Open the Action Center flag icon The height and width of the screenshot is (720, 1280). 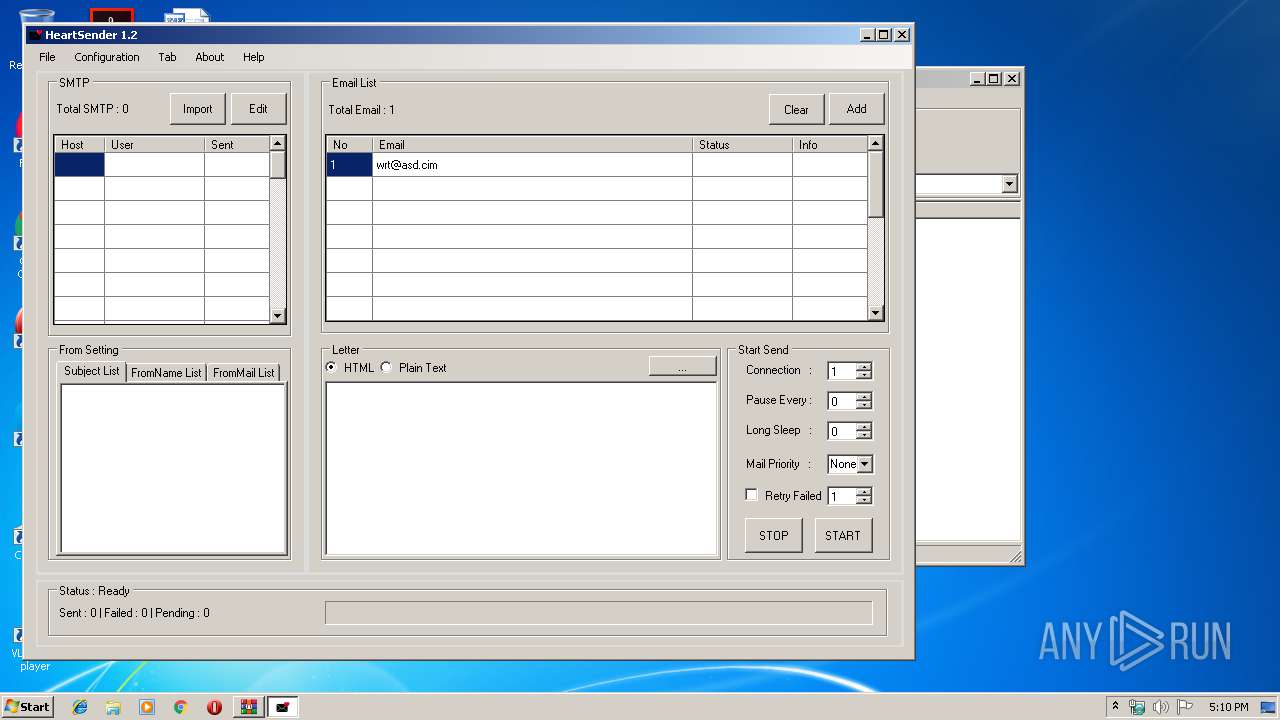1185,707
